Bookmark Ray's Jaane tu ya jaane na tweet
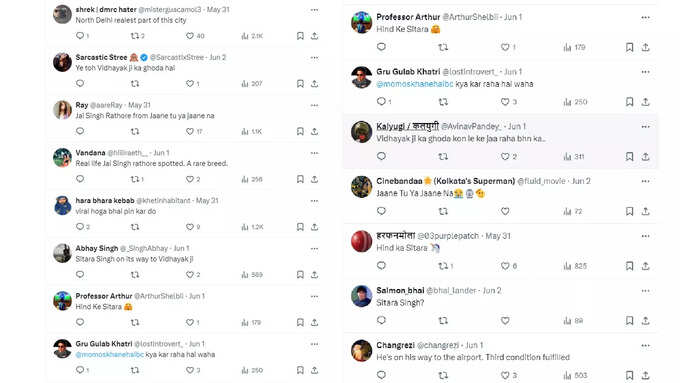 click(x=300, y=131)
